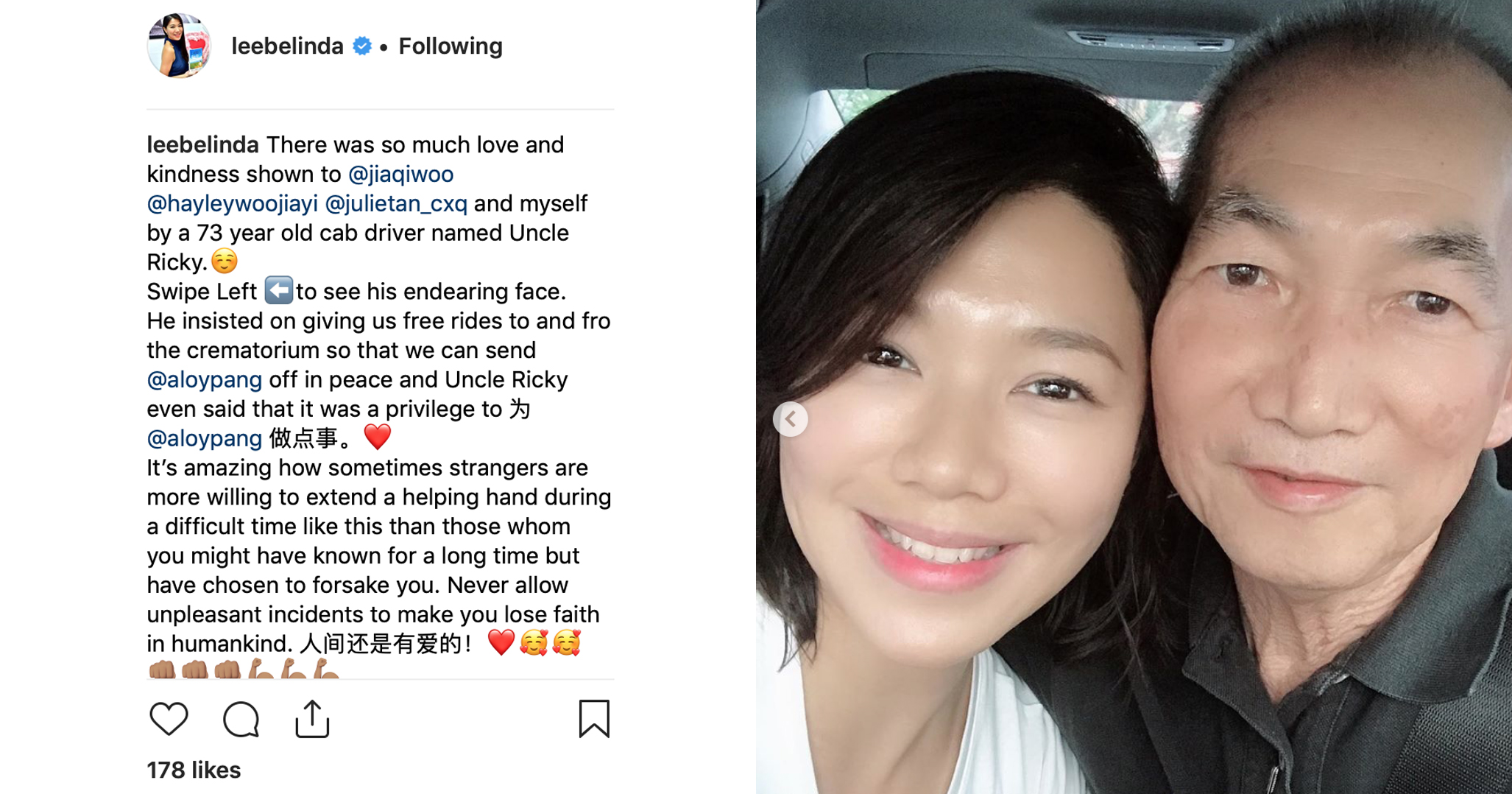Image resolution: width=1512 pixels, height=794 pixels.
Task: Visit the @jiaqiwoo mention
Action: pos(400,174)
